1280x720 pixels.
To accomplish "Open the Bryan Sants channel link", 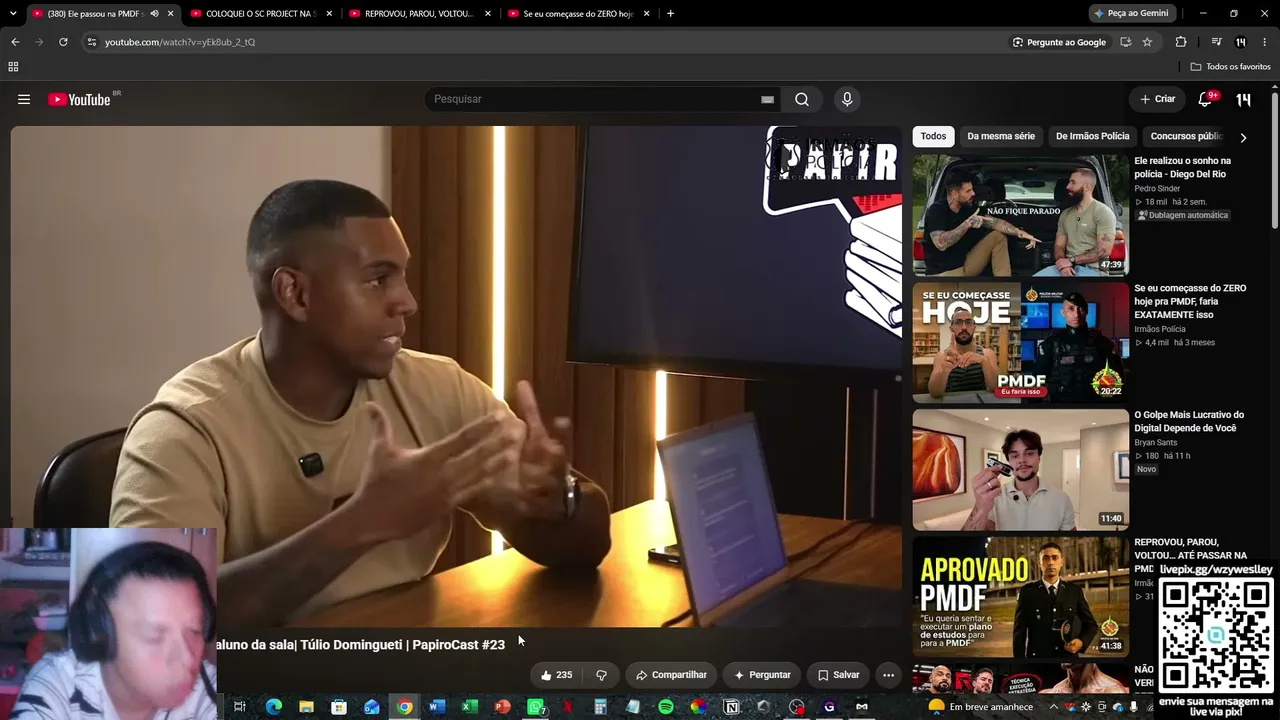I will [1155, 442].
